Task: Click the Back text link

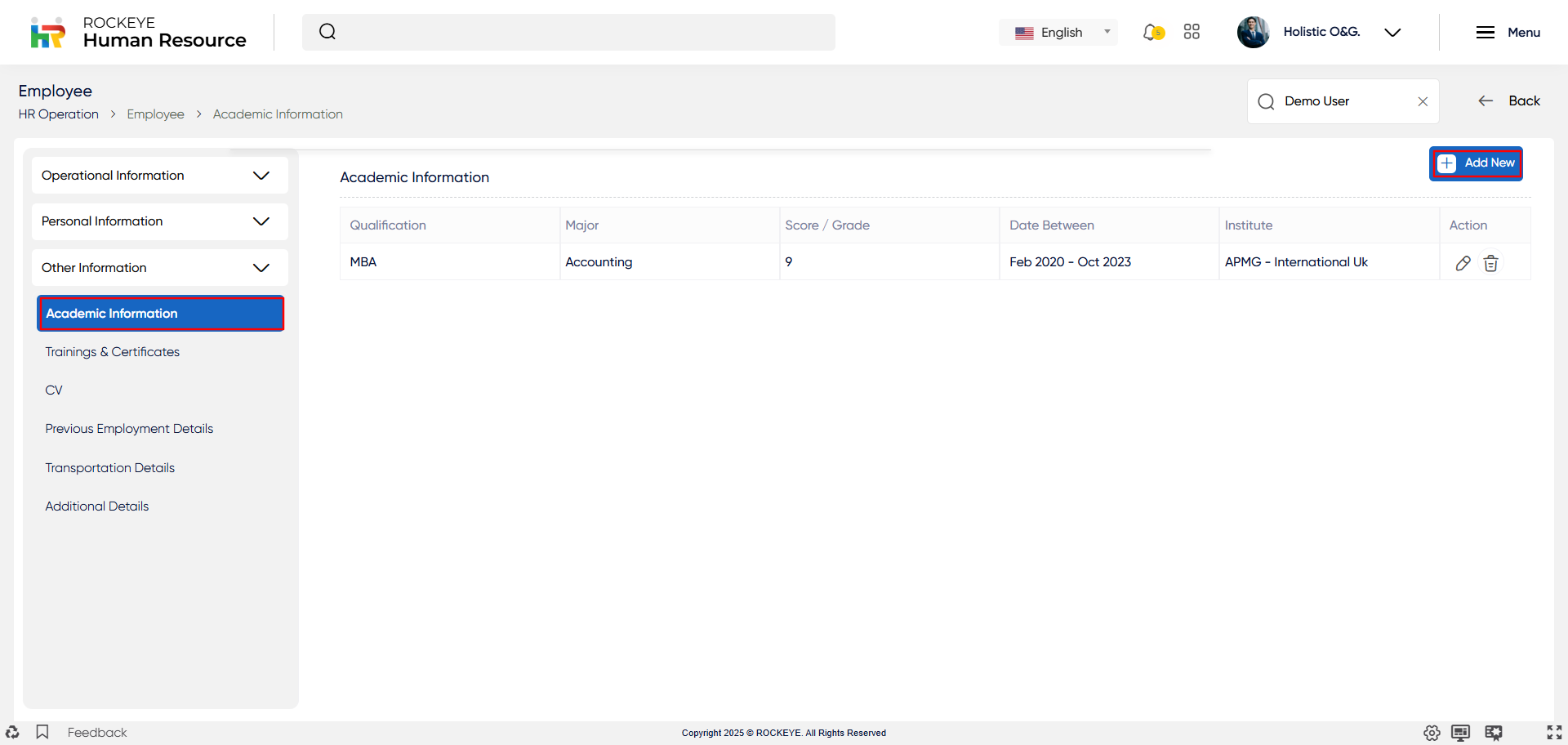Action: pyautogui.click(x=1524, y=100)
